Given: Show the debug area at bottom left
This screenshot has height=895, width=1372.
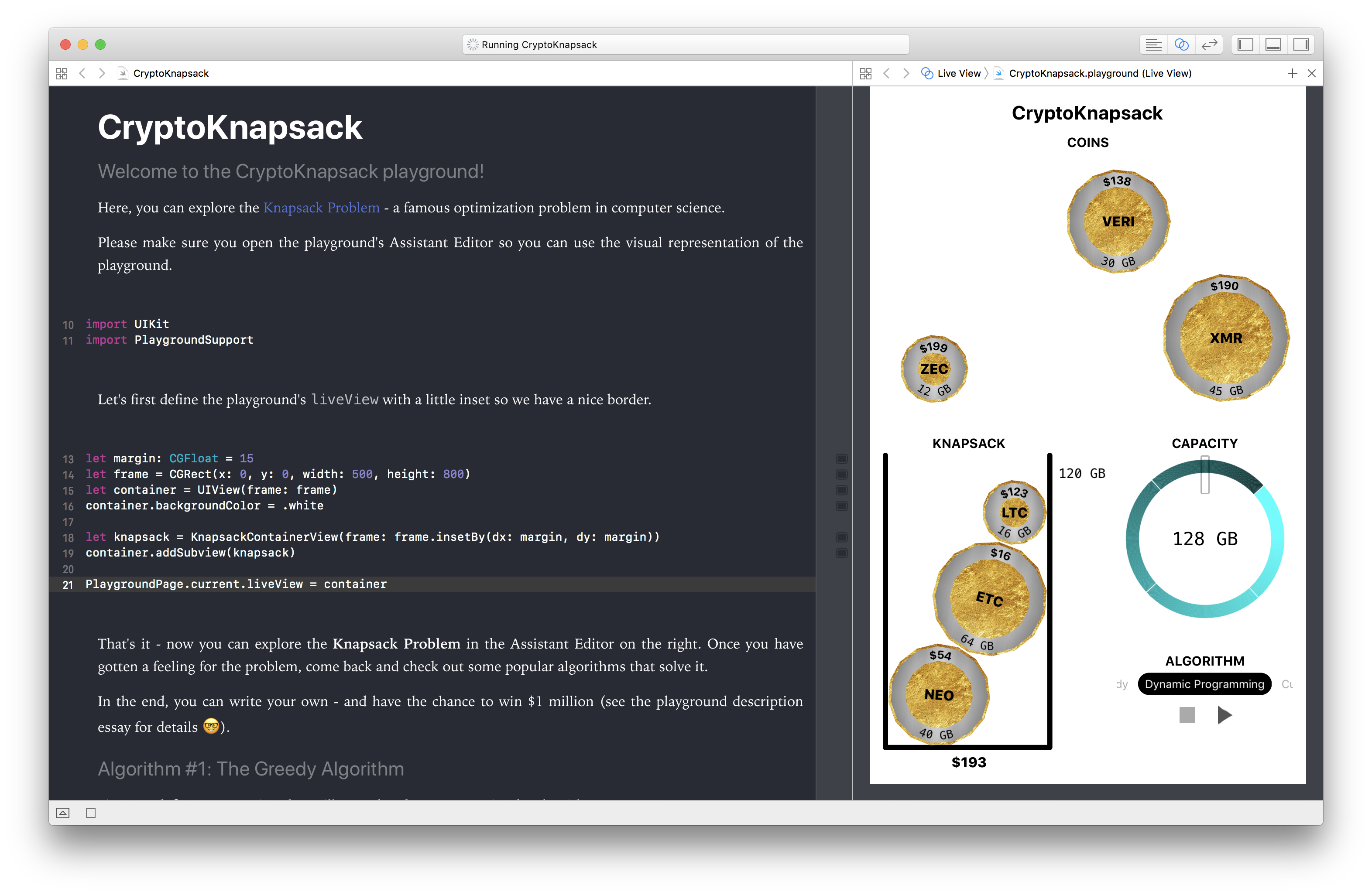Looking at the screenshot, I should point(63,813).
